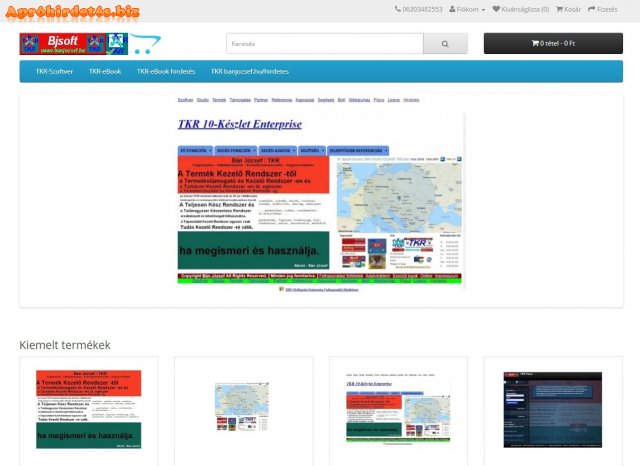Click the TKR 10-Készlet Enterprise banner image
This screenshot has height=466, width=640.
click(x=321, y=195)
